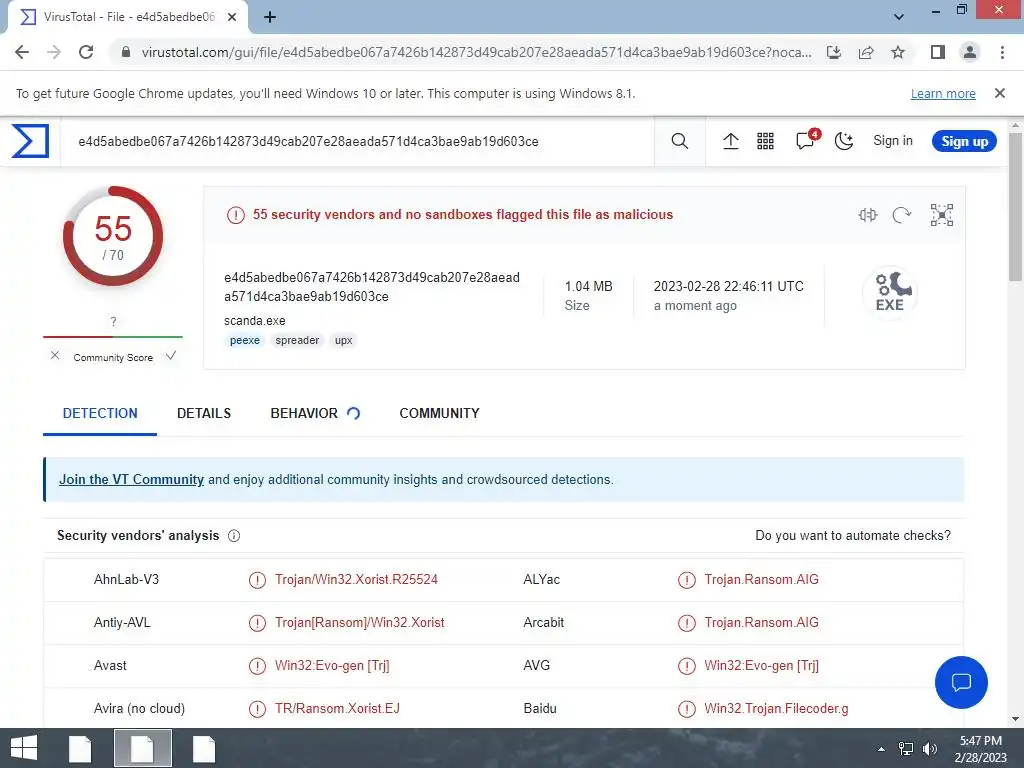Click the VirusTotal logo icon
The width and height of the screenshot is (1024, 768).
30,141
